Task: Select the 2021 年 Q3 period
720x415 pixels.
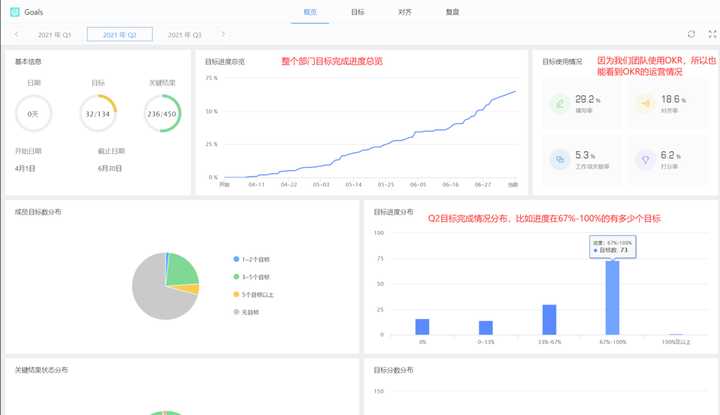Action: pyautogui.click(x=185, y=35)
